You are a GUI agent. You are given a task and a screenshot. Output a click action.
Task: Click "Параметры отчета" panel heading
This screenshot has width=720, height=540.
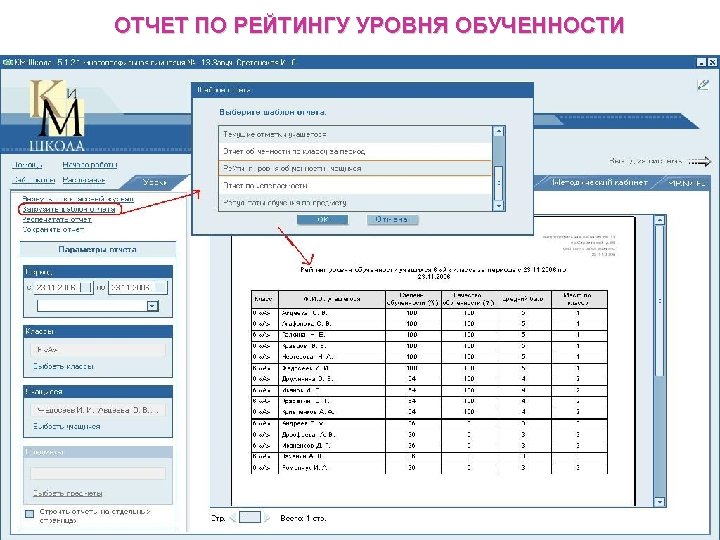point(97,250)
